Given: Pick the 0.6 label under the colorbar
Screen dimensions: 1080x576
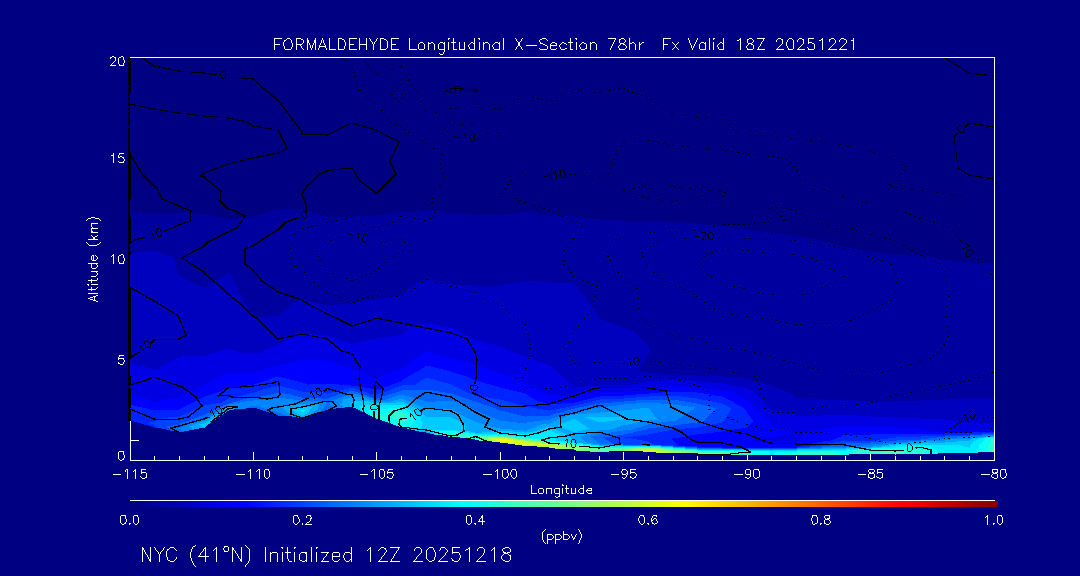Looking at the screenshot, I should click(648, 520).
